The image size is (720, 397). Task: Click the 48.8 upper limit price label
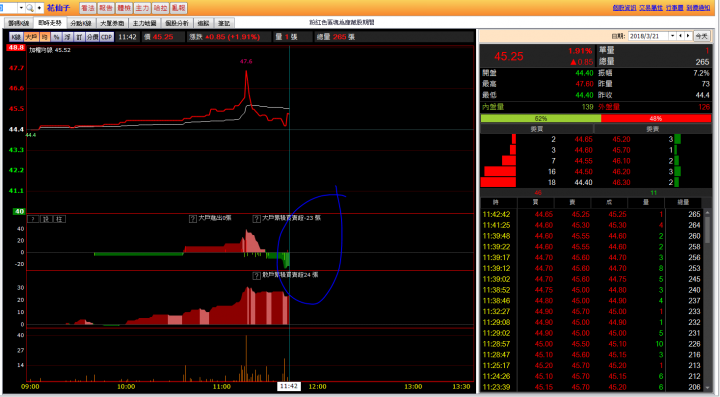16,48
